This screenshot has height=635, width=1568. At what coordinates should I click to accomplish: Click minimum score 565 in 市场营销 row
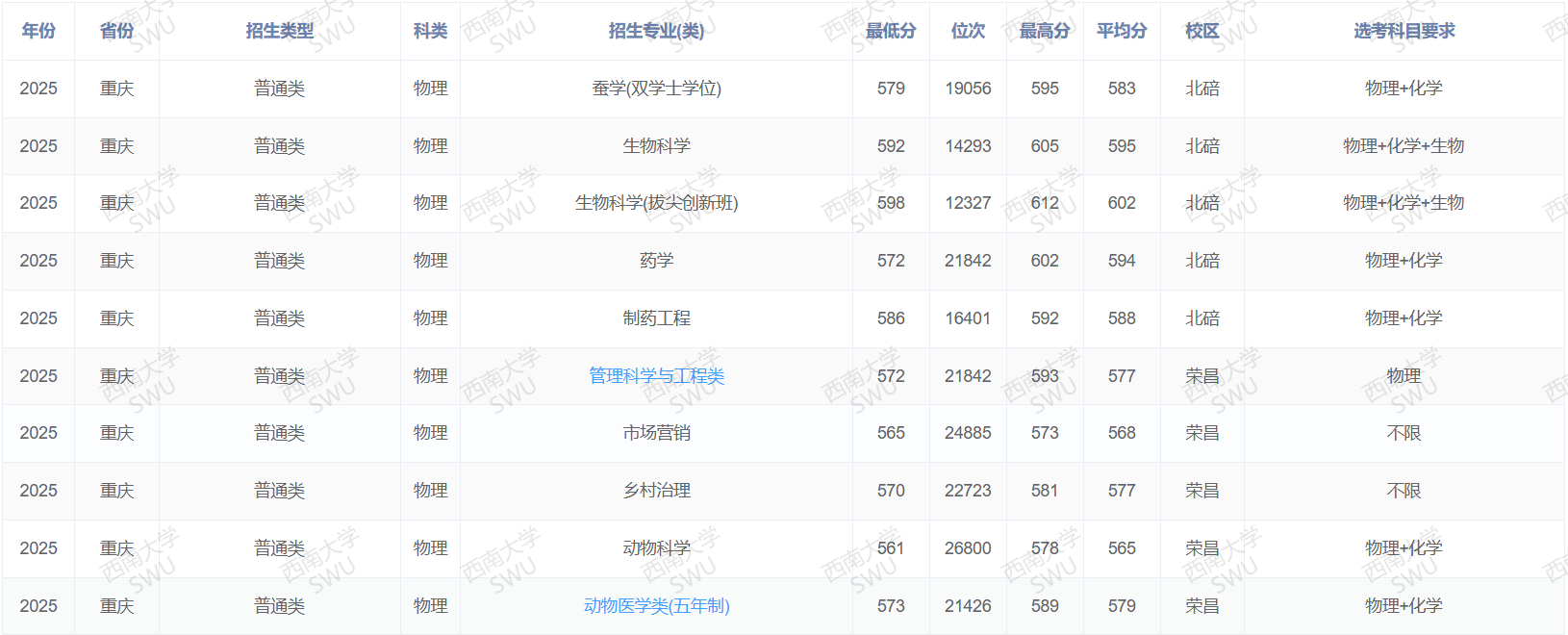(x=891, y=433)
